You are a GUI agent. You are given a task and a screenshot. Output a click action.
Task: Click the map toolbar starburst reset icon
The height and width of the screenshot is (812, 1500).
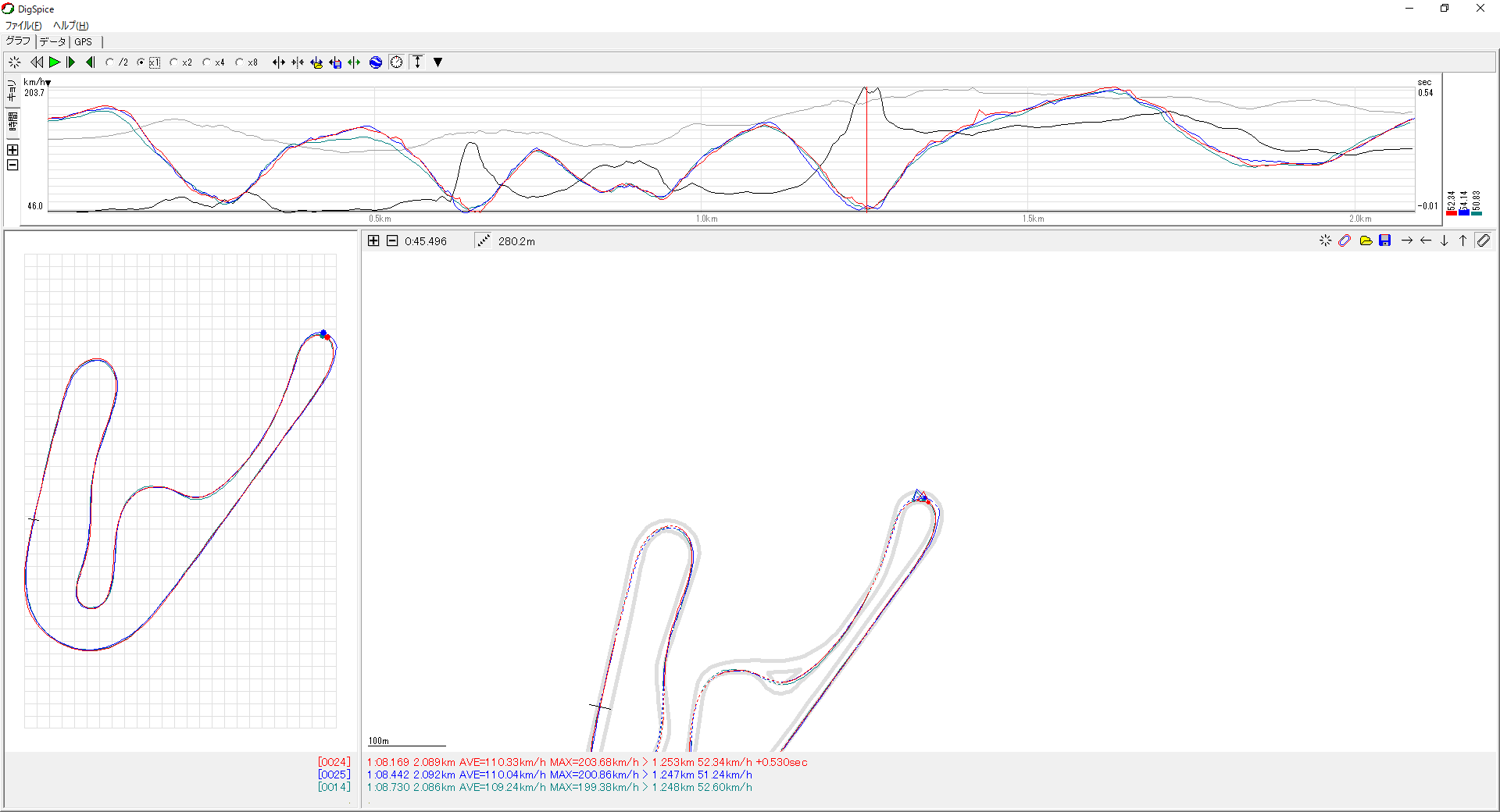1325,240
